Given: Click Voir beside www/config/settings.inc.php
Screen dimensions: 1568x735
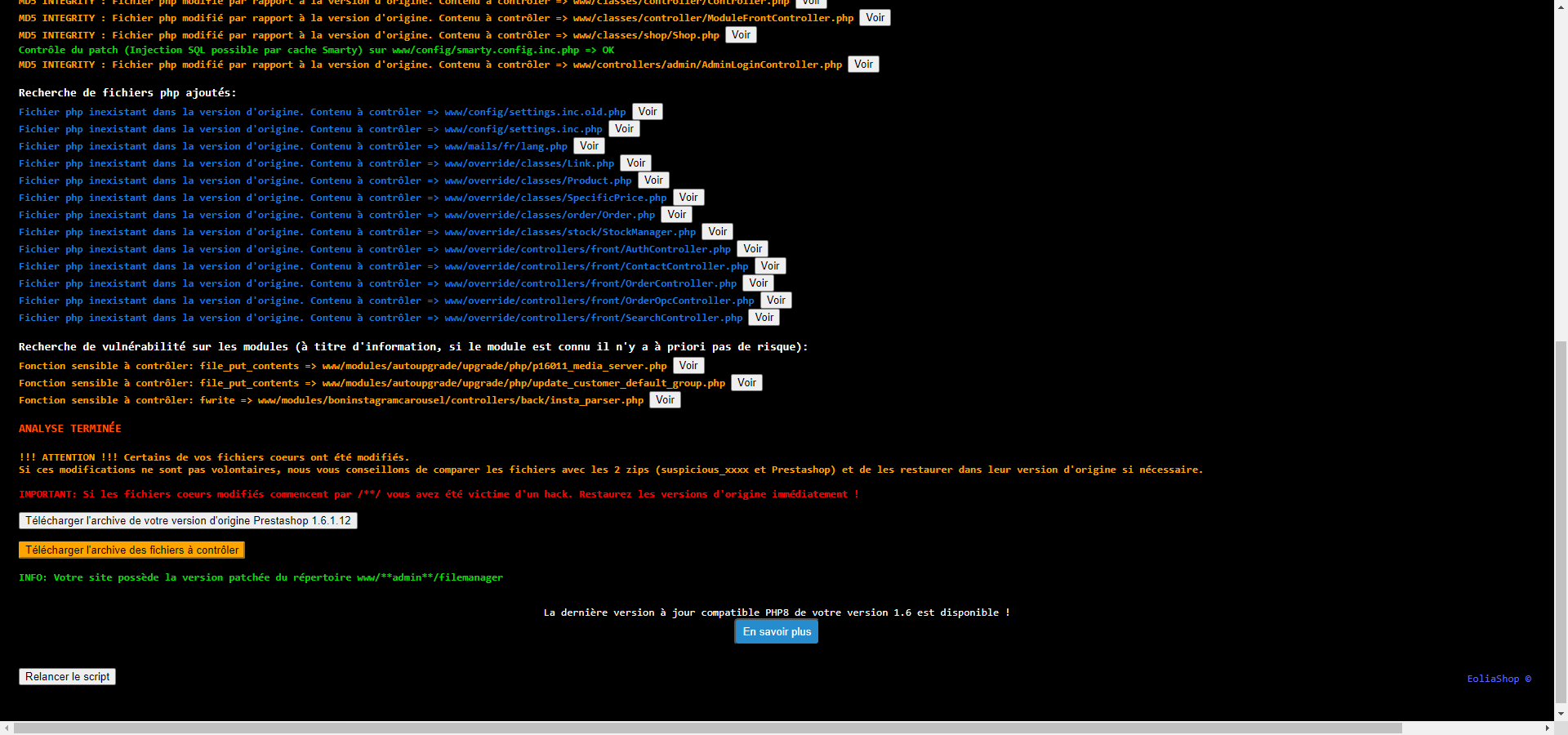Looking at the screenshot, I should (624, 129).
